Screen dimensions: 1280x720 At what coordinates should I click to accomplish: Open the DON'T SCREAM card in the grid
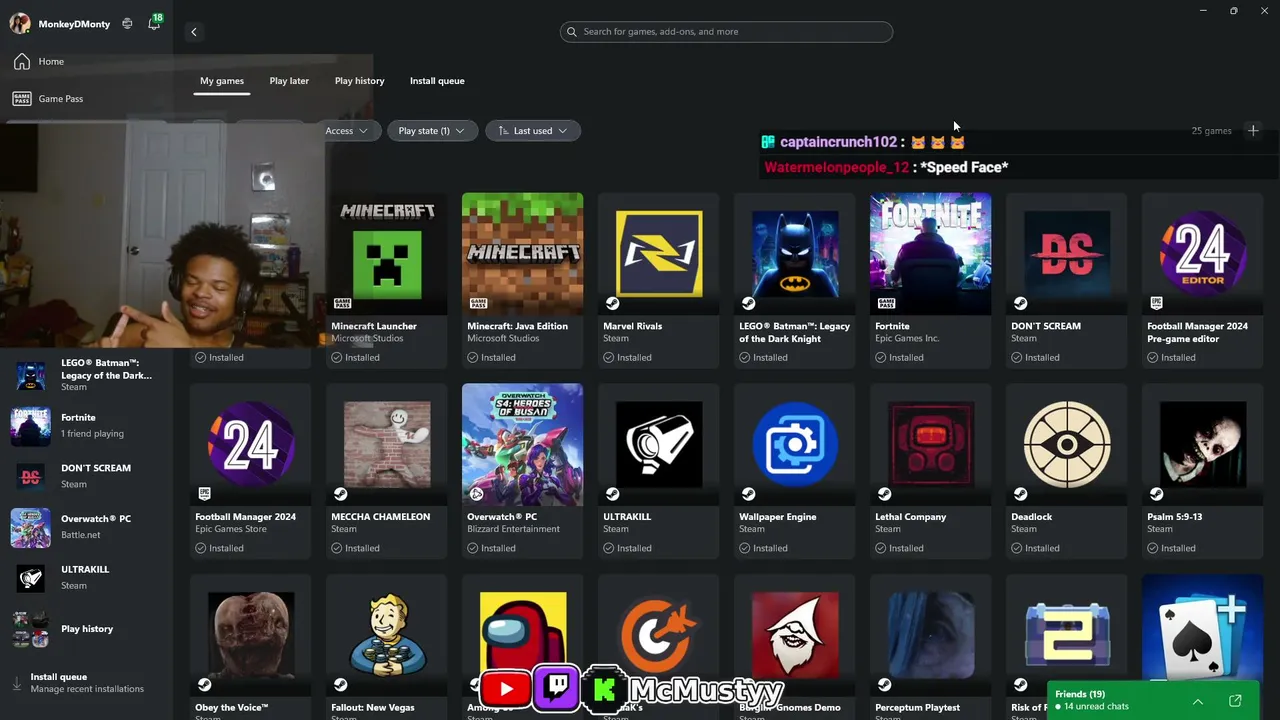(1067, 280)
